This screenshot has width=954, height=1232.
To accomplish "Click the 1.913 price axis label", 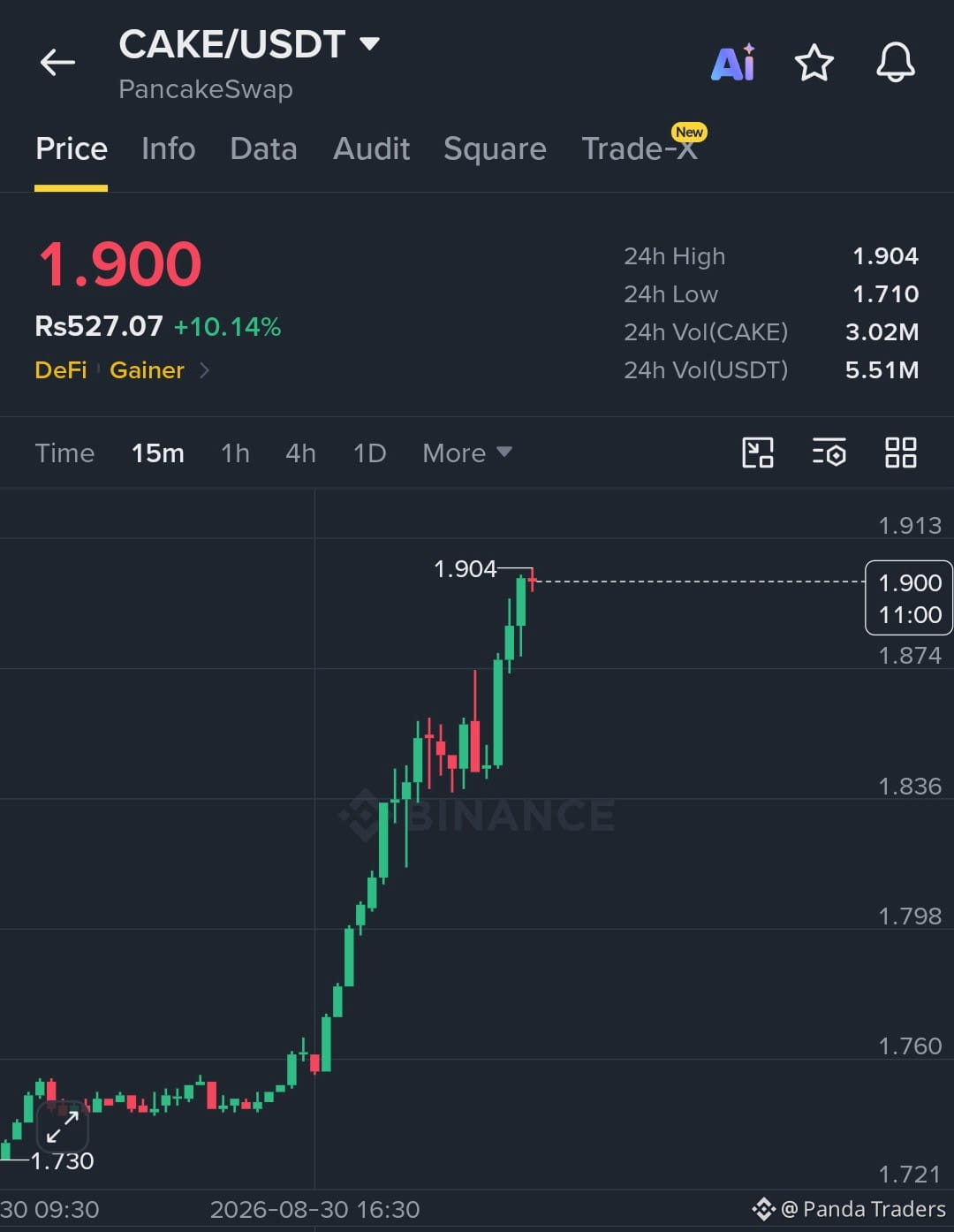I will pyautogui.click(x=910, y=526).
